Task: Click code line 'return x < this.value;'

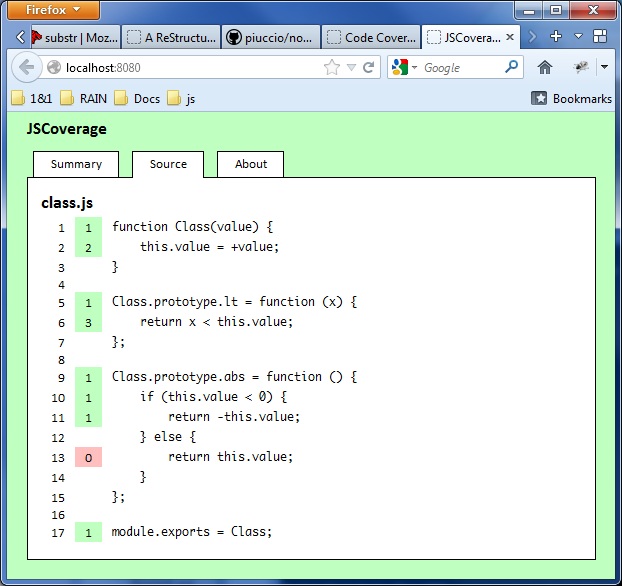Action: click(x=217, y=322)
